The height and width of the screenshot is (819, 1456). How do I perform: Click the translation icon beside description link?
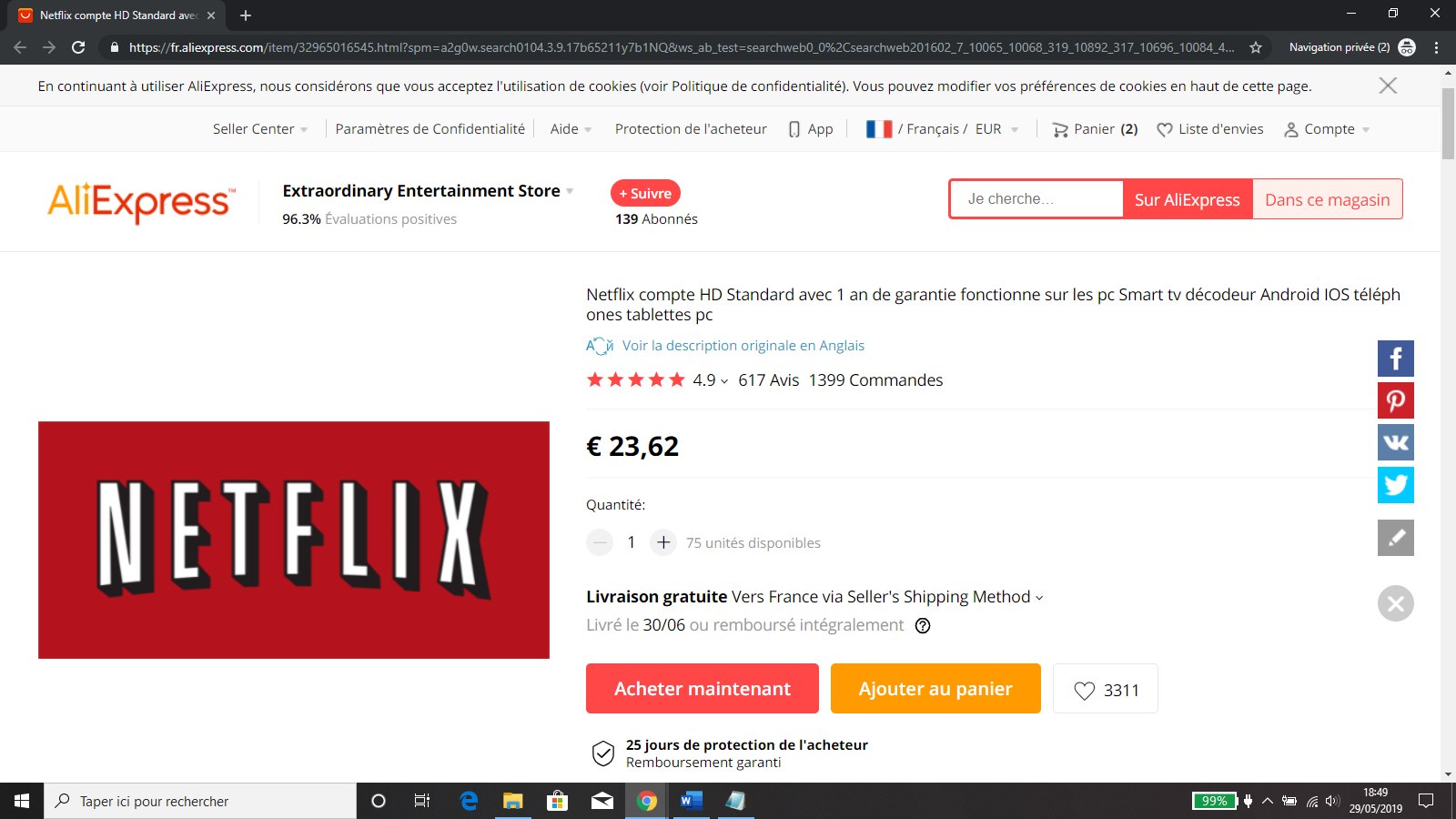[600, 346]
